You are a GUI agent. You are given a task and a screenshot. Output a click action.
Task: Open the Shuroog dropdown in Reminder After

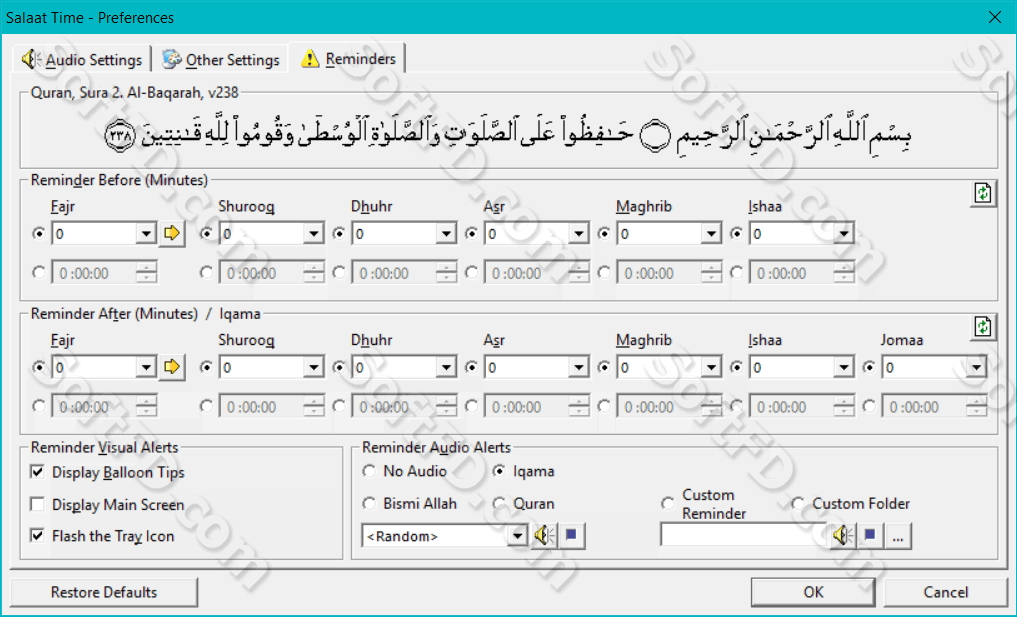coord(314,367)
